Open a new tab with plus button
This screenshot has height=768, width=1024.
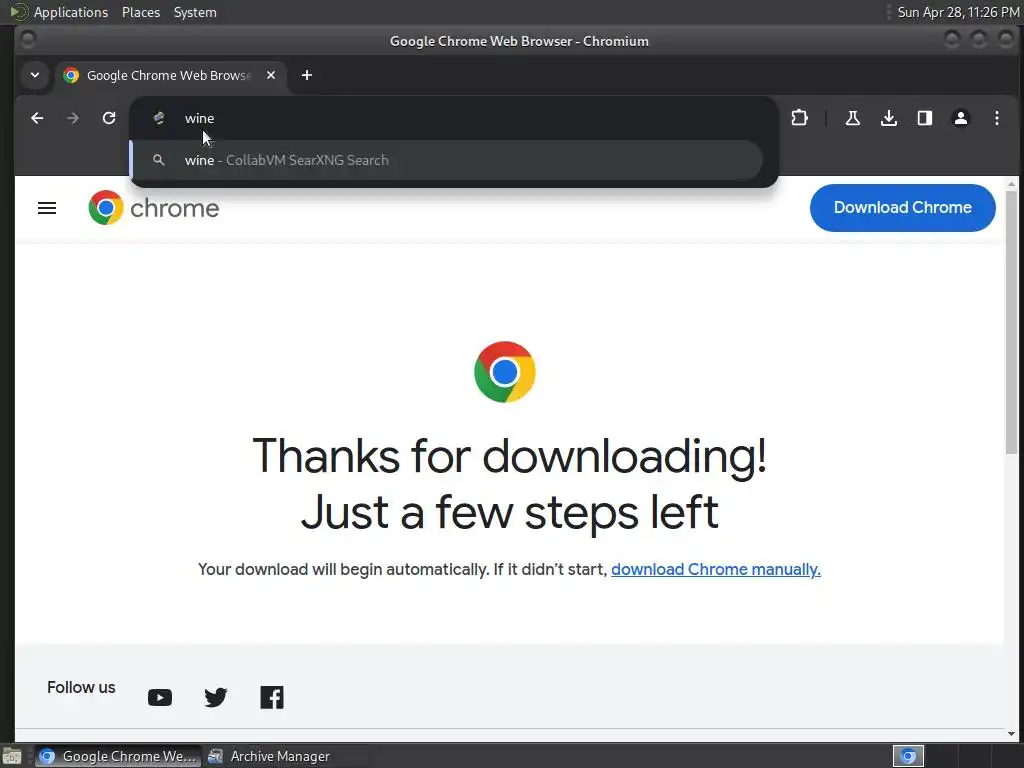click(x=306, y=75)
